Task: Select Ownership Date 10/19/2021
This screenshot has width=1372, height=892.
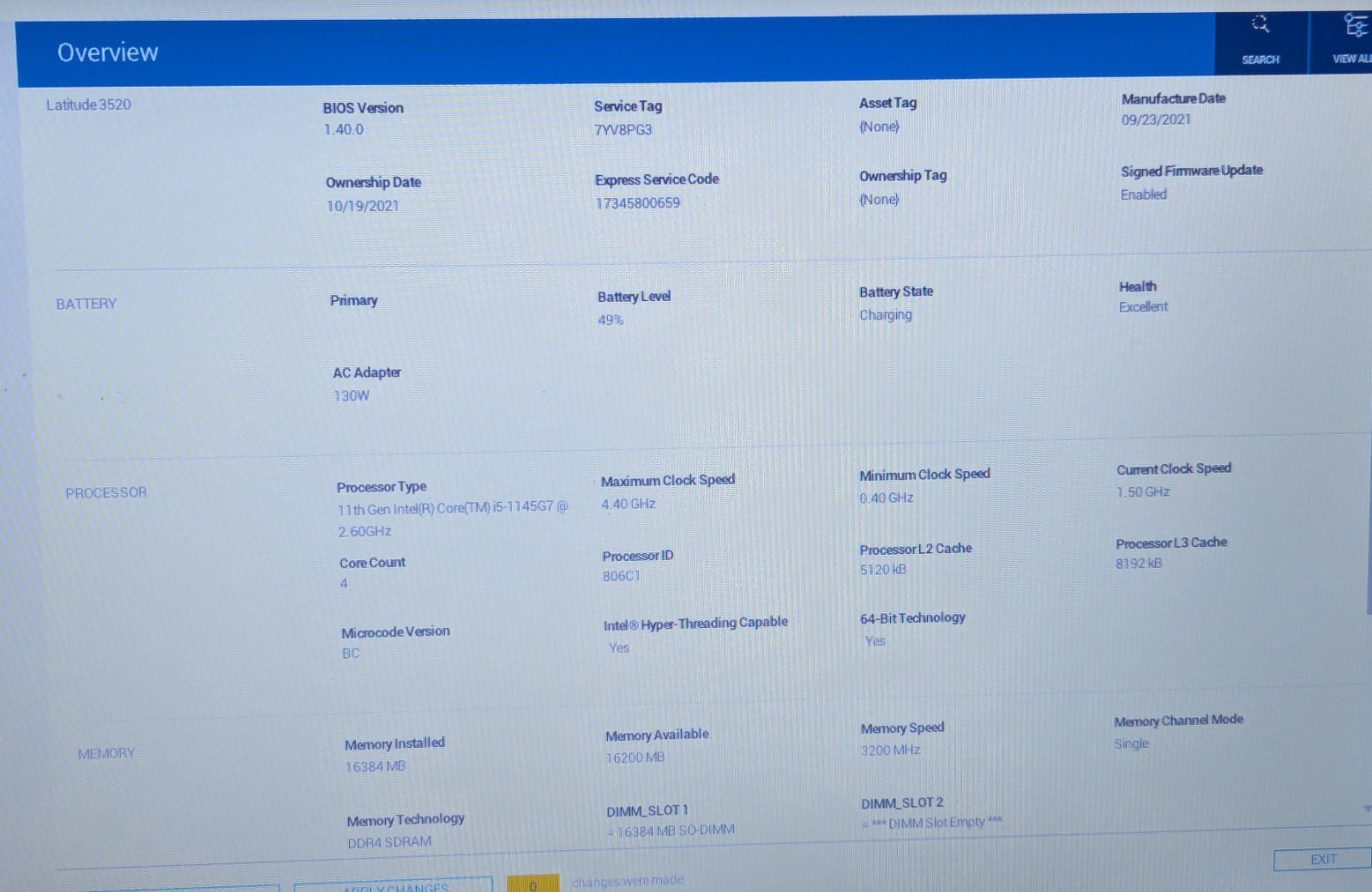Action: click(x=362, y=206)
